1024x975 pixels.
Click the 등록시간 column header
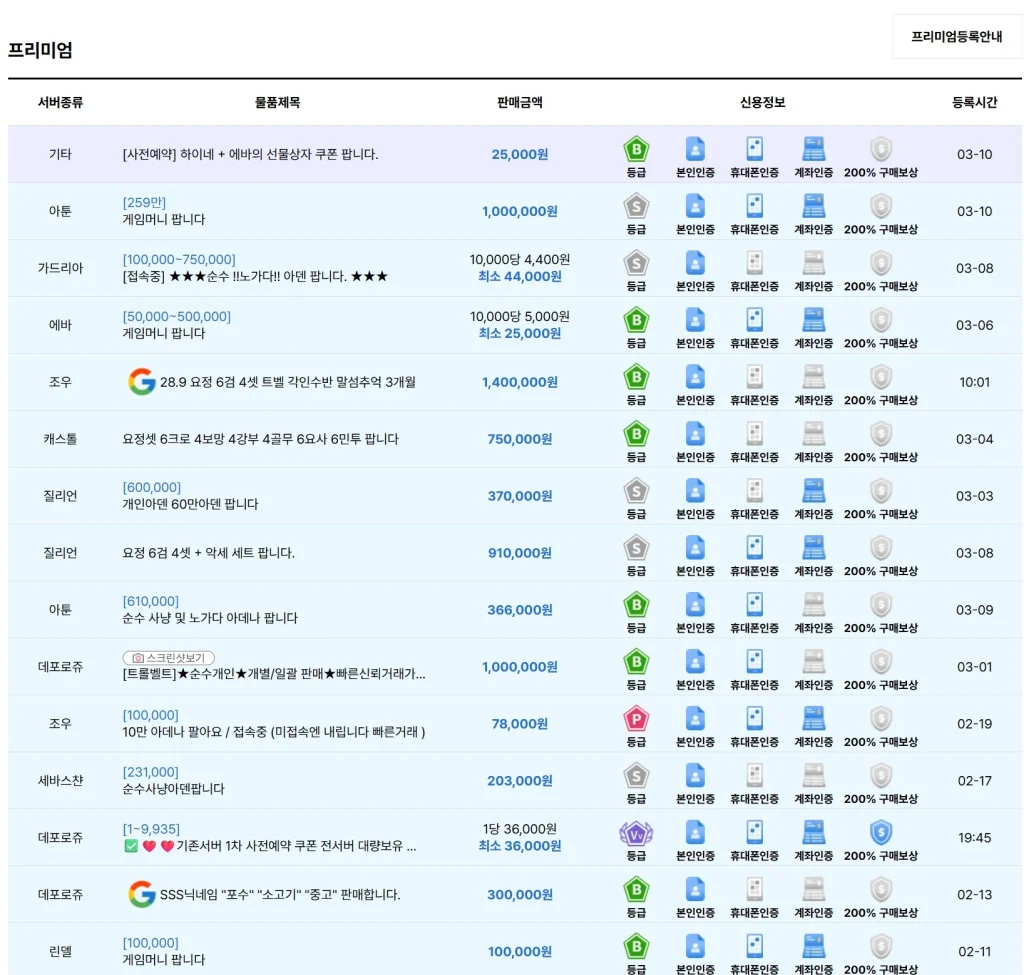(974, 102)
